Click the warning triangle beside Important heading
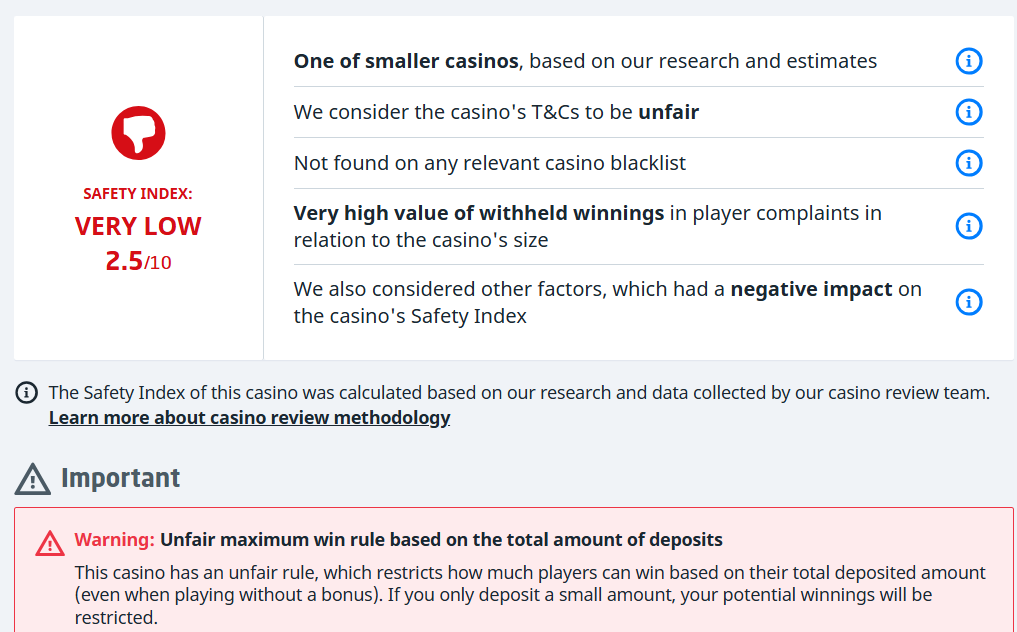This screenshot has height=632, width=1017. (x=33, y=479)
